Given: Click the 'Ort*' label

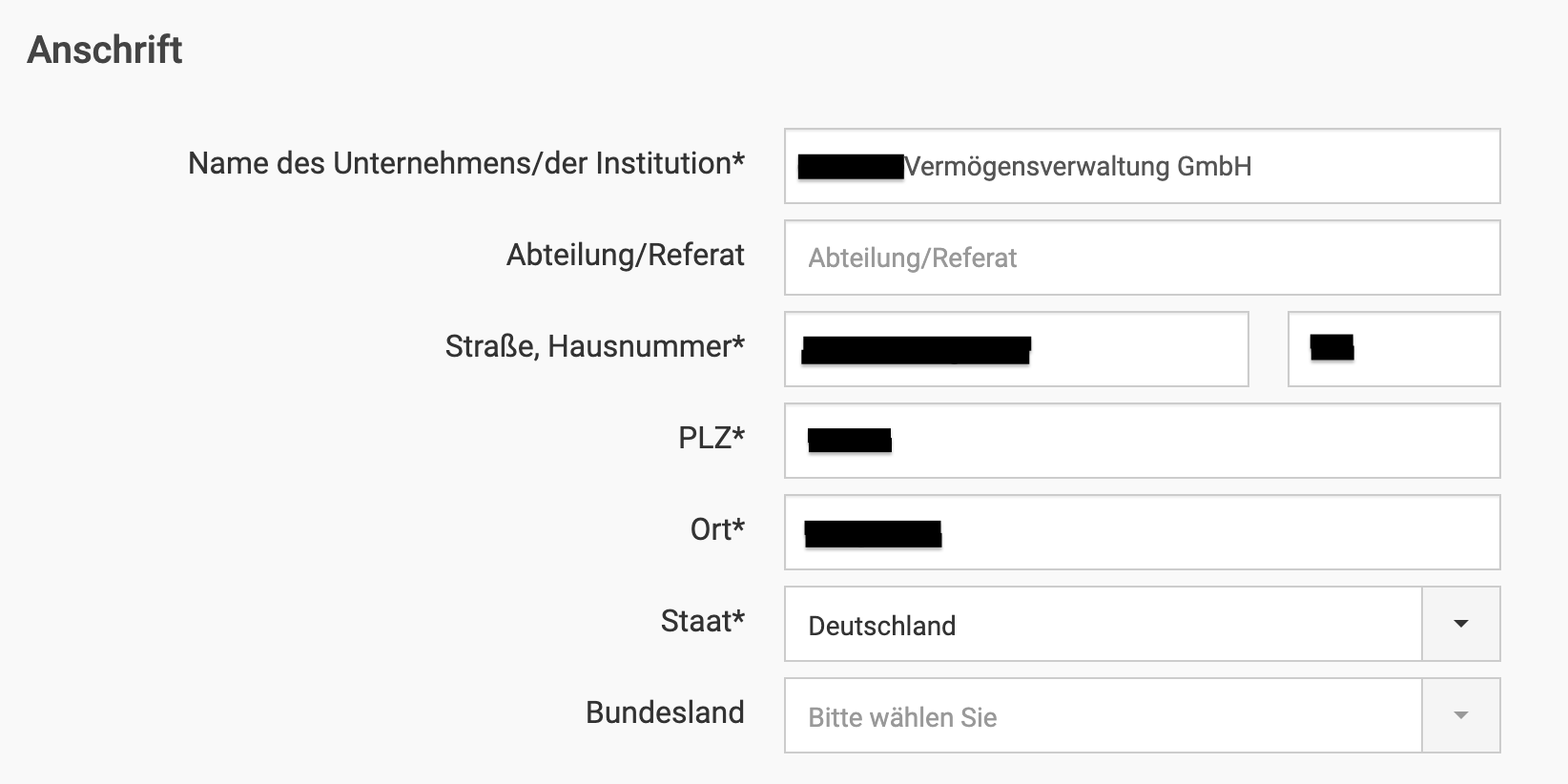Looking at the screenshot, I should coord(717,529).
